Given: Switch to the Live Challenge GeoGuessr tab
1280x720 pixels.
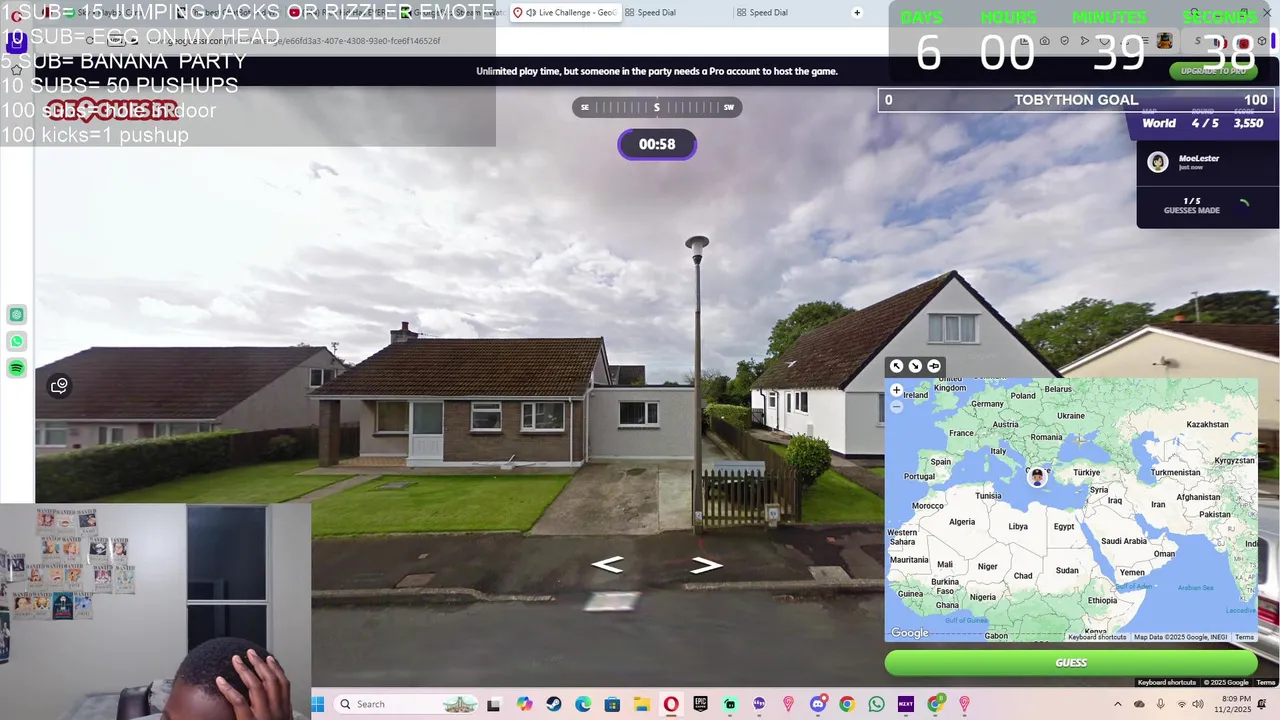Looking at the screenshot, I should [x=565, y=13].
